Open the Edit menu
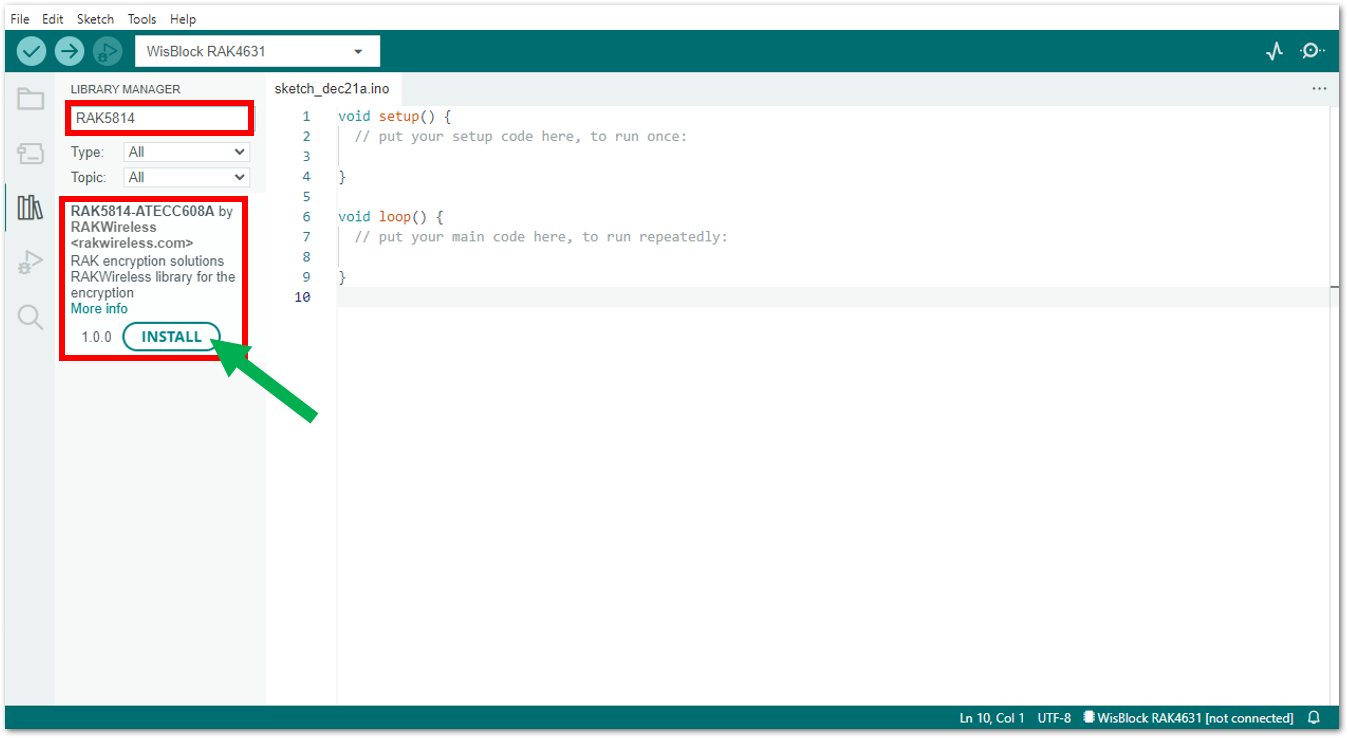The width and height of the screenshot is (1348, 738). click(x=53, y=19)
